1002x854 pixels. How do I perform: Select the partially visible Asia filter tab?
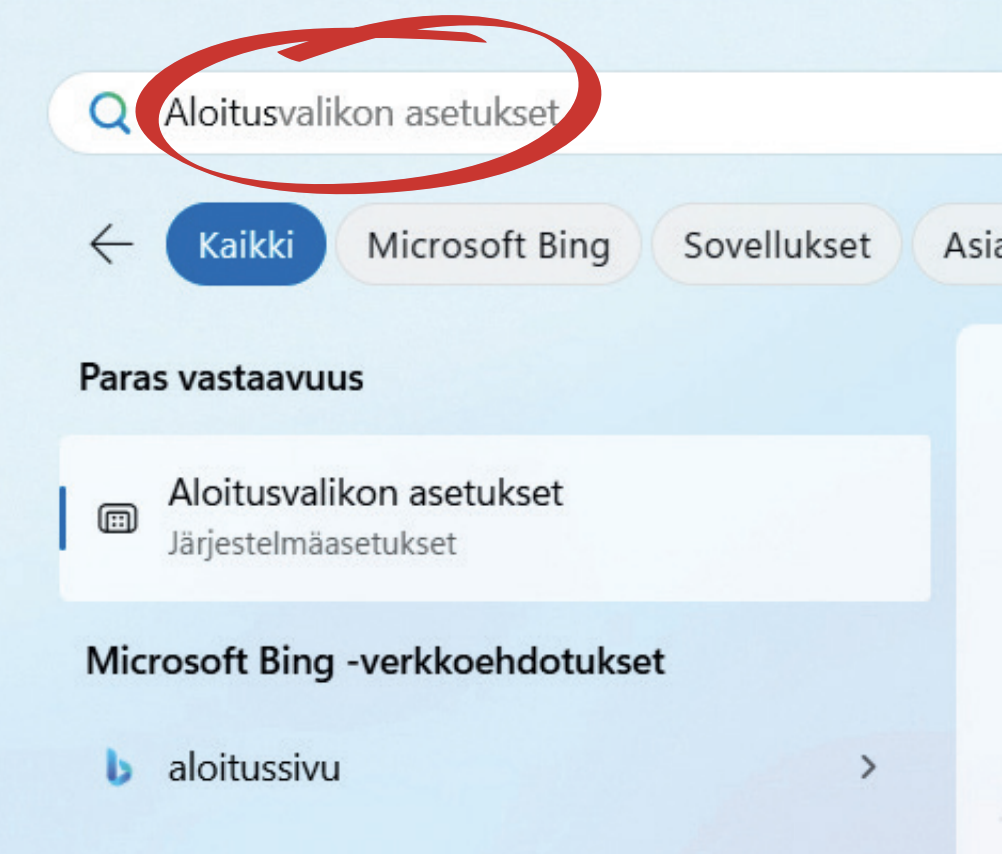[966, 245]
